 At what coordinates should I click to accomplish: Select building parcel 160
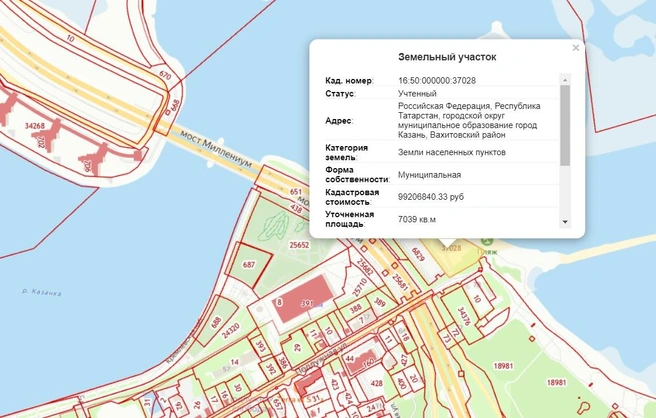[x=368, y=363]
